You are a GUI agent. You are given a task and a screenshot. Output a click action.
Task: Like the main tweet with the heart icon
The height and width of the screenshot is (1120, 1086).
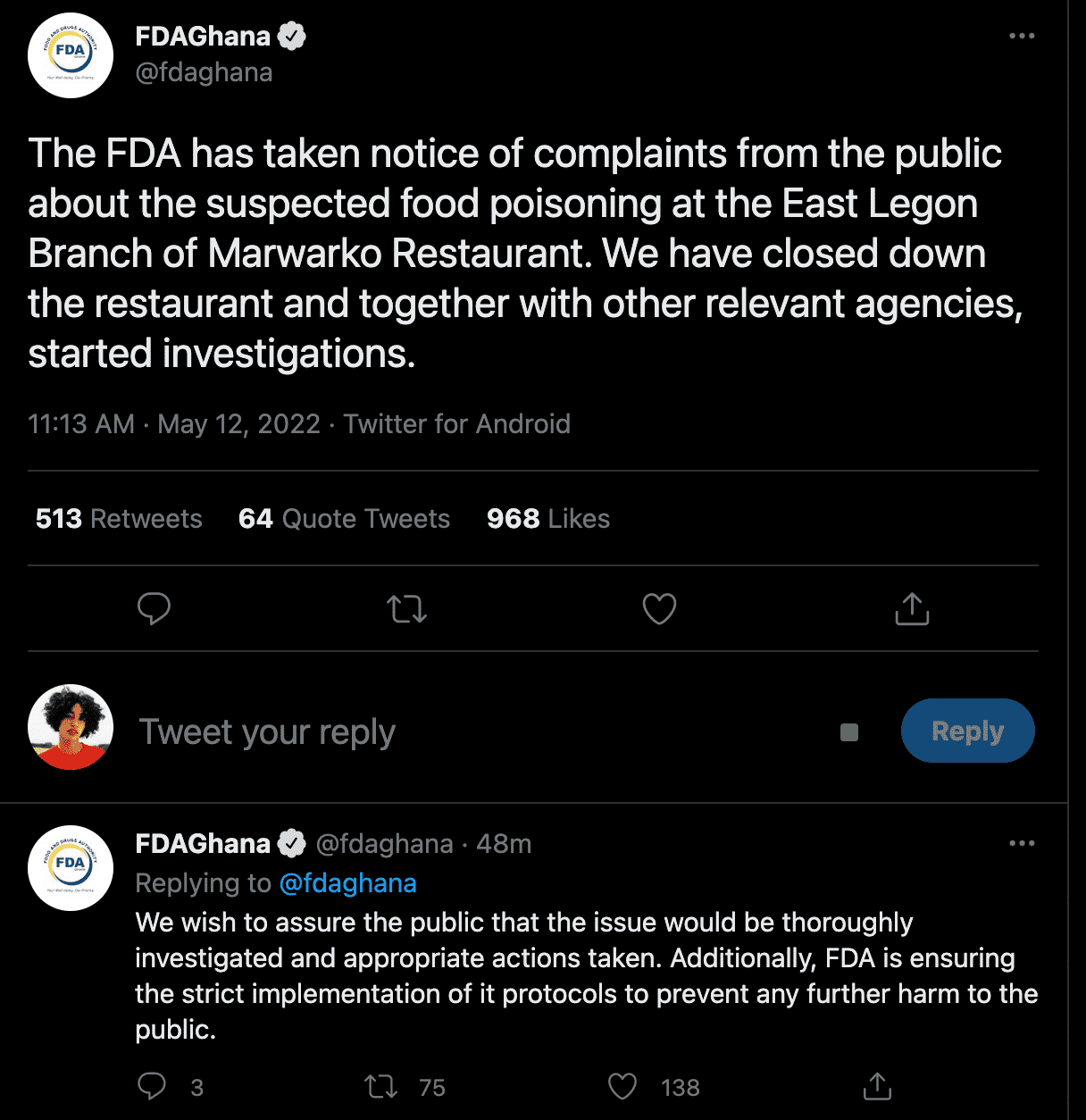tap(659, 609)
